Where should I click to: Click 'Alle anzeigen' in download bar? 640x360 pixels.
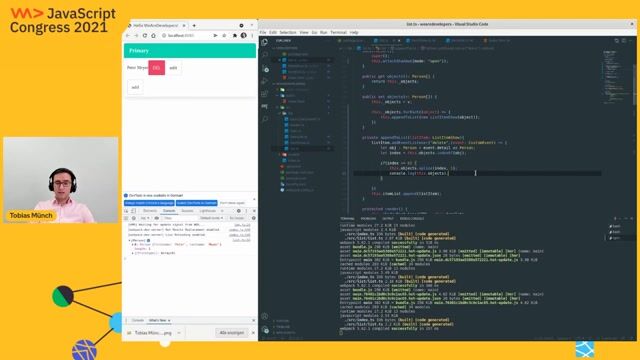pyautogui.click(x=232, y=333)
